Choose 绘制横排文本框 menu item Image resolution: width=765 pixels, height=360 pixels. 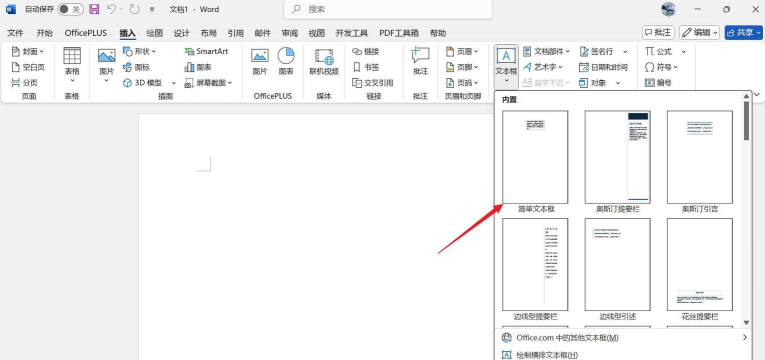coord(623,355)
